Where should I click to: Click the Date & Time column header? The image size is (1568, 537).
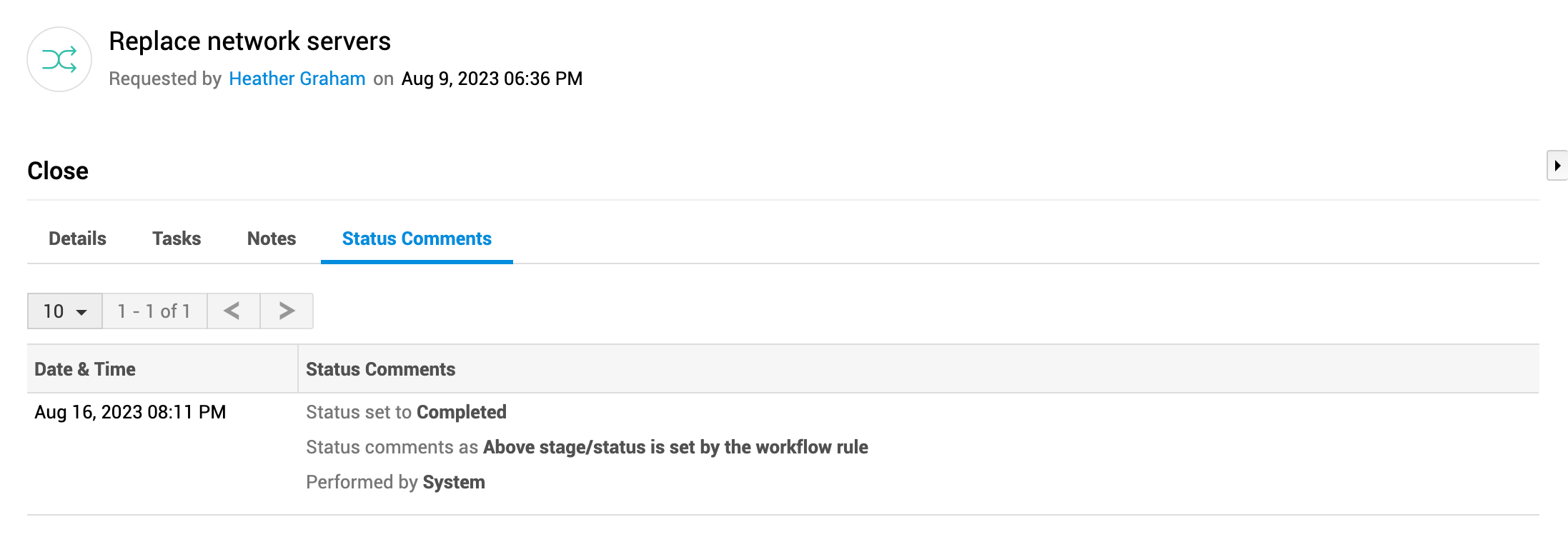(x=85, y=369)
